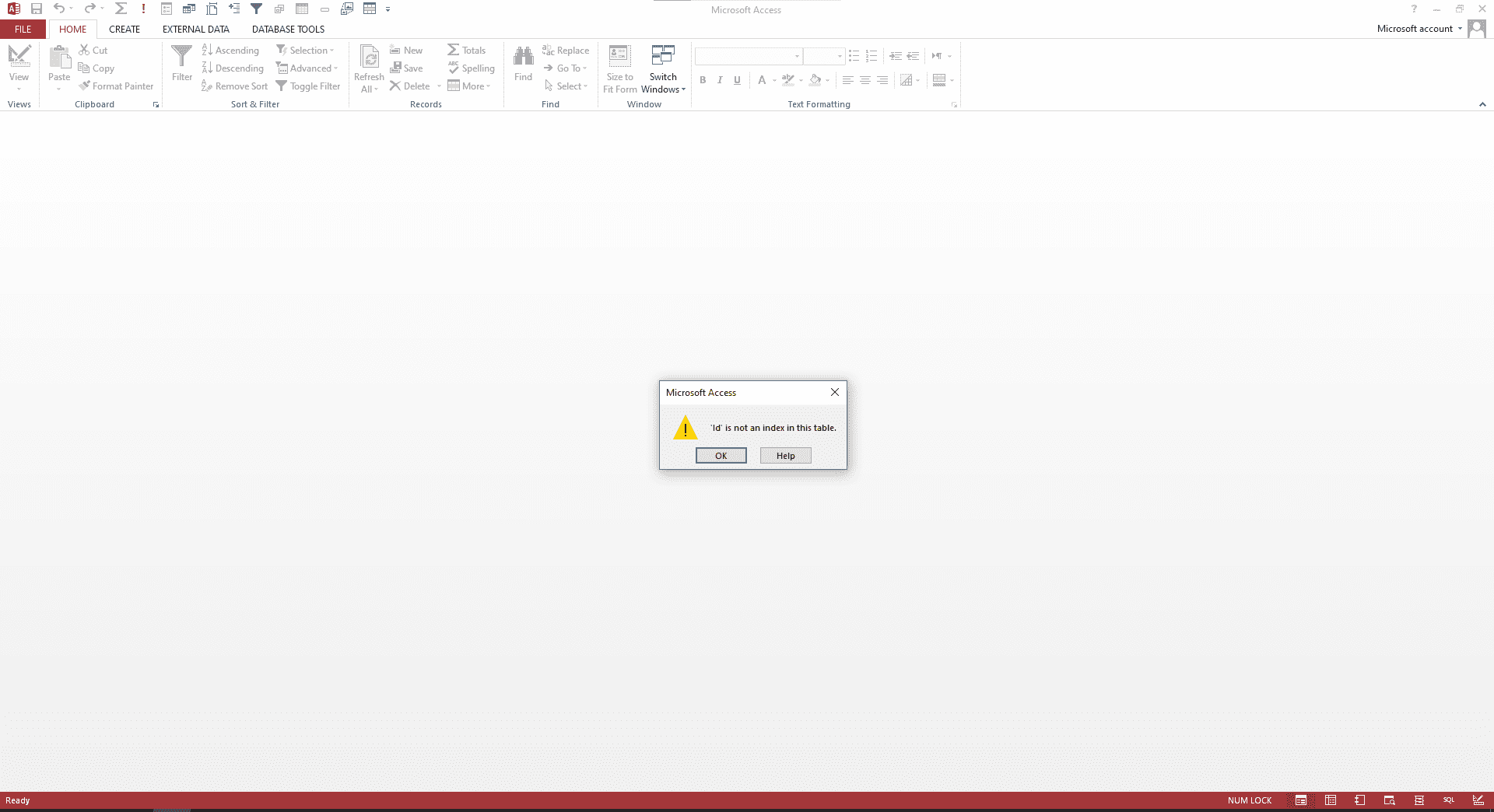This screenshot has width=1494, height=812.
Task: Open the More records dropdown
Action: (469, 86)
